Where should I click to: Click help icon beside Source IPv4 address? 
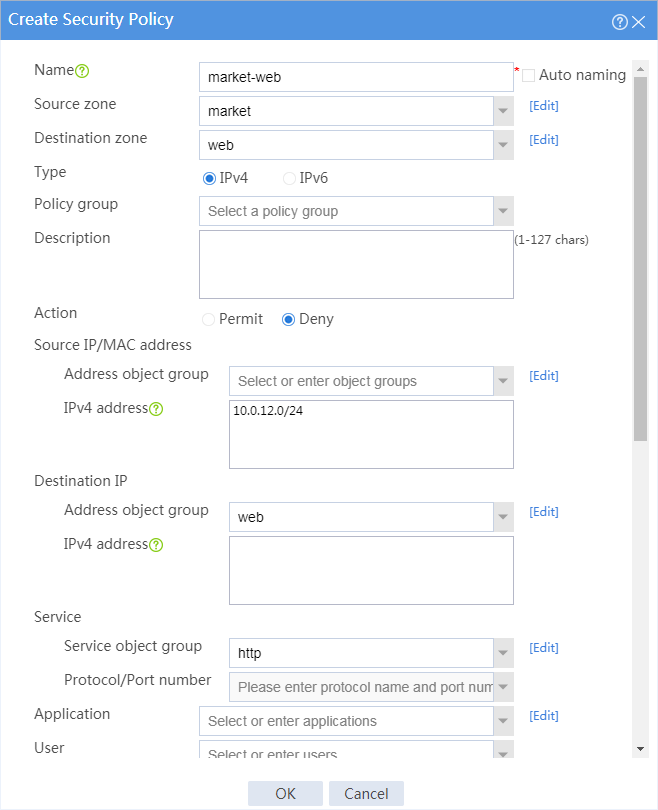pos(156,409)
